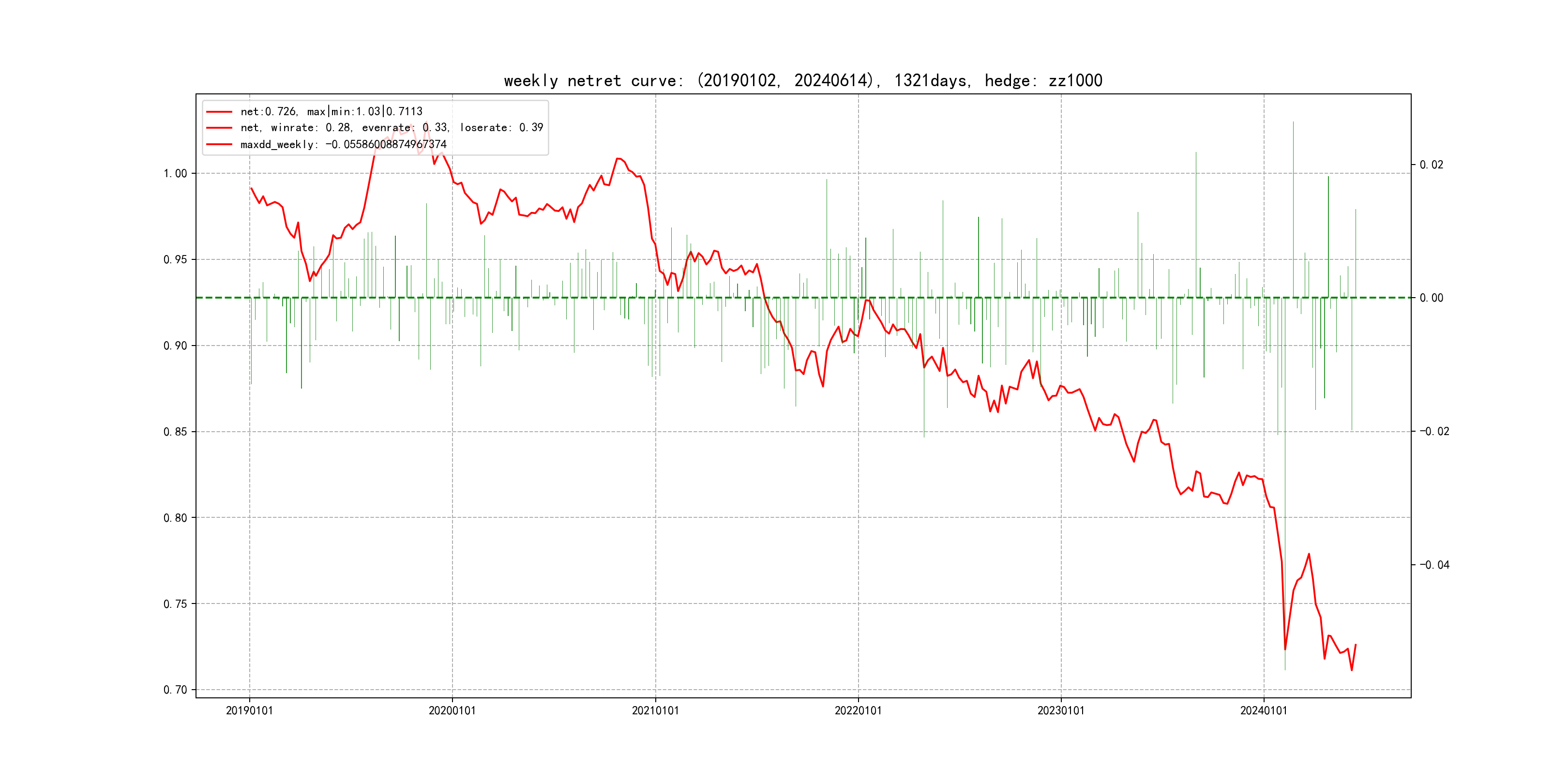Click the right y-axis label 0.02

click(1431, 165)
